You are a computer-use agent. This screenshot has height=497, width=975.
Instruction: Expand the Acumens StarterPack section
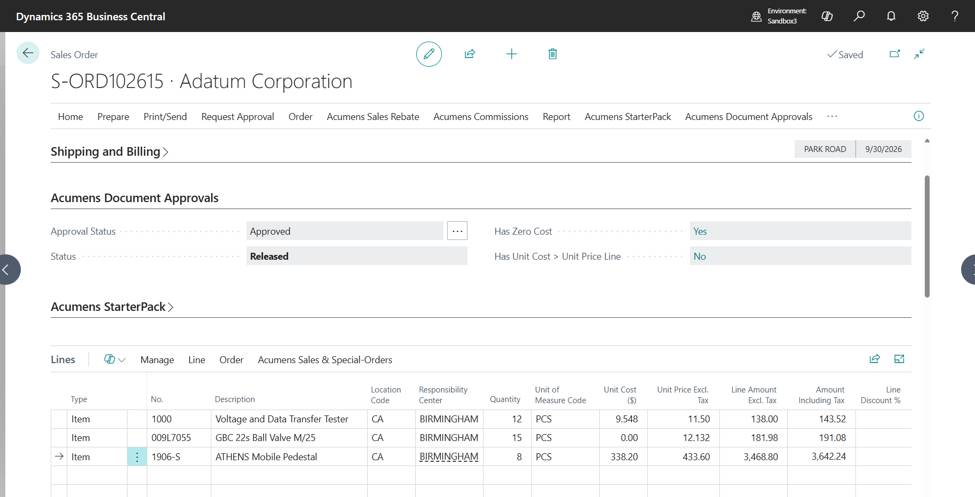pyautogui.click(x=112, y=307)
